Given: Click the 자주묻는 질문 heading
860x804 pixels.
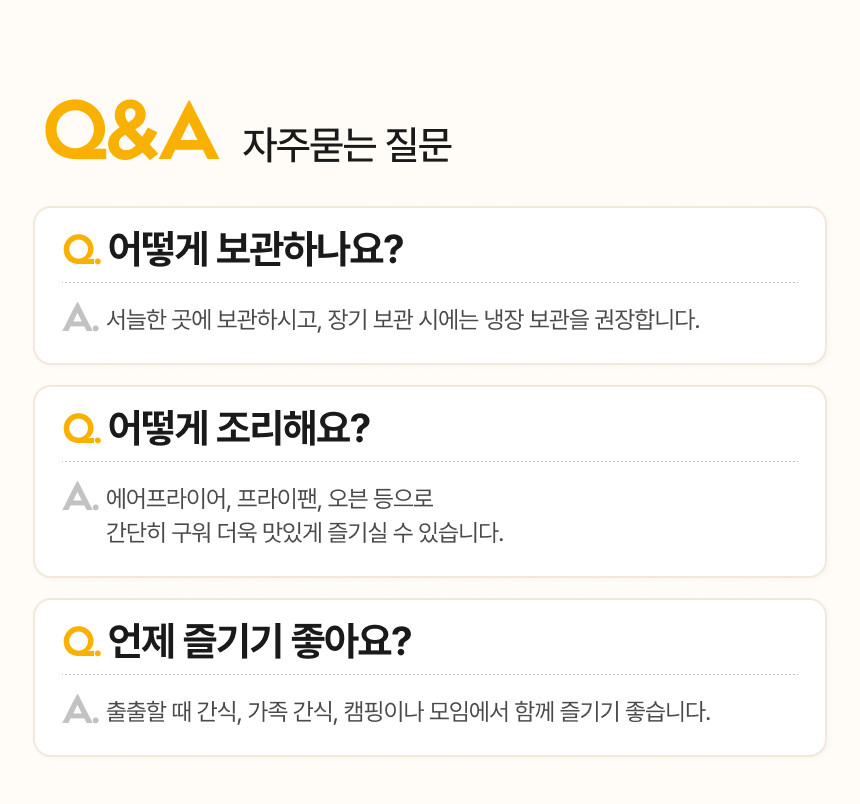Looking at the screenshot, I should coord(347,145).
